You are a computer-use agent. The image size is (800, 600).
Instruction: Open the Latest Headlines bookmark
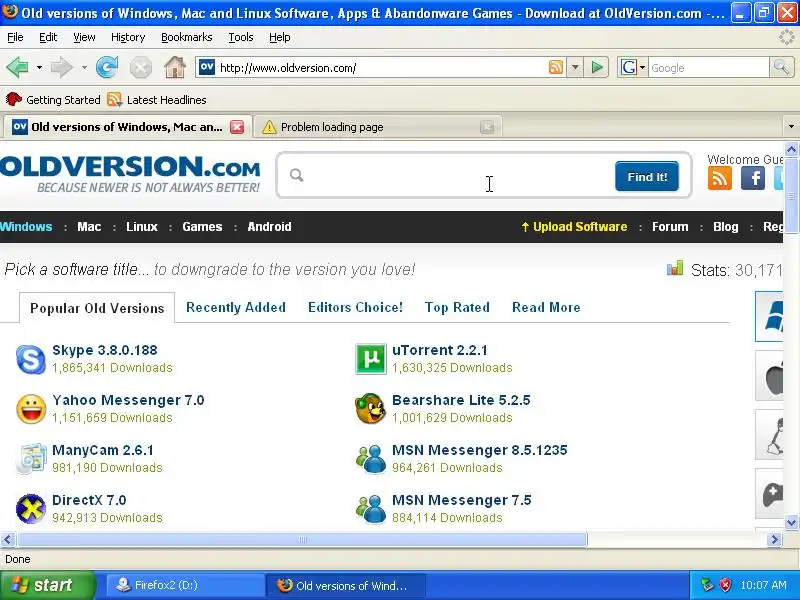(x=157, y=99)
